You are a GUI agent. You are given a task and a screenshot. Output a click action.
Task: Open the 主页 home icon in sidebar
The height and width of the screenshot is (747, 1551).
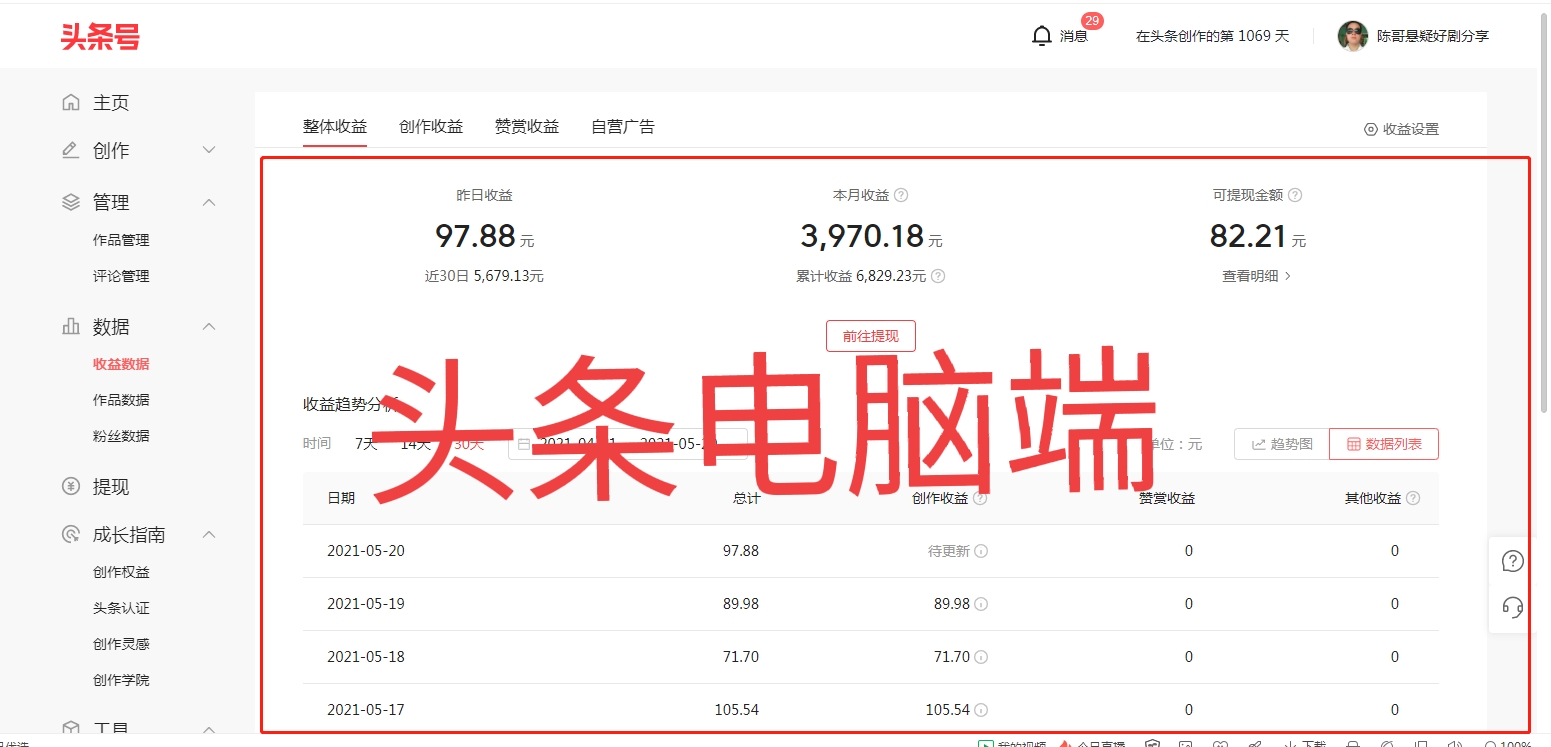70,102
